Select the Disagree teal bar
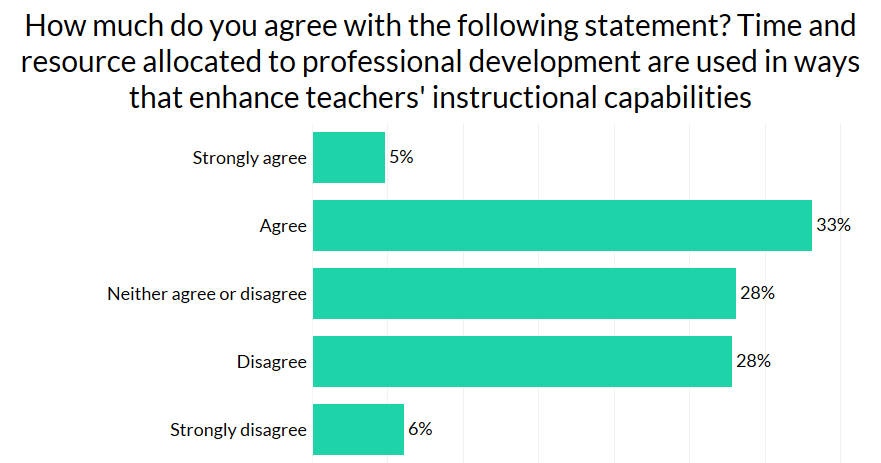This screenshot has height=463, width=881. [x=522, y=361]
